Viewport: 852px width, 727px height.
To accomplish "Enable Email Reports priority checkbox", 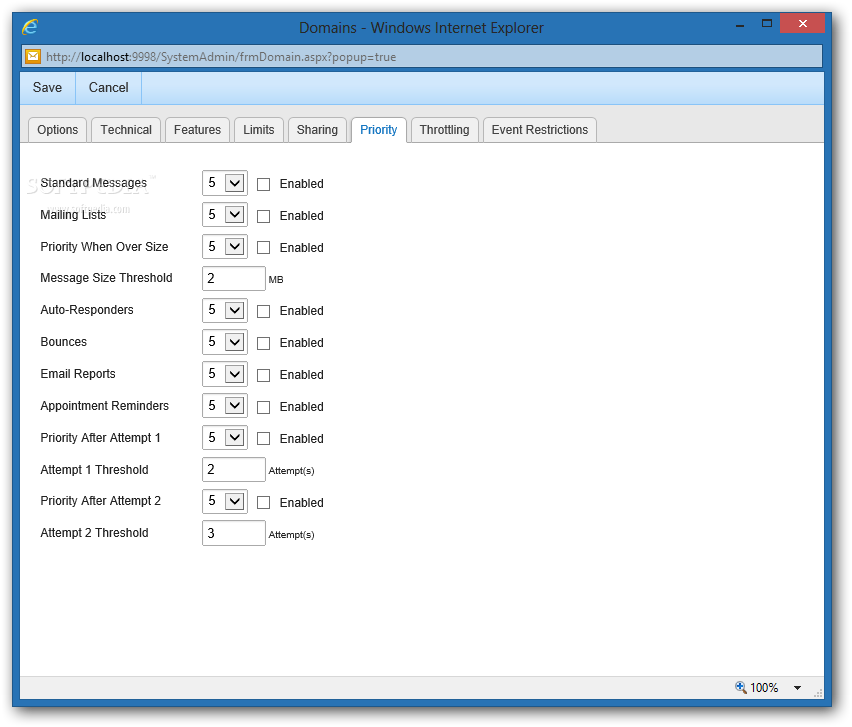I will [264, 375].
